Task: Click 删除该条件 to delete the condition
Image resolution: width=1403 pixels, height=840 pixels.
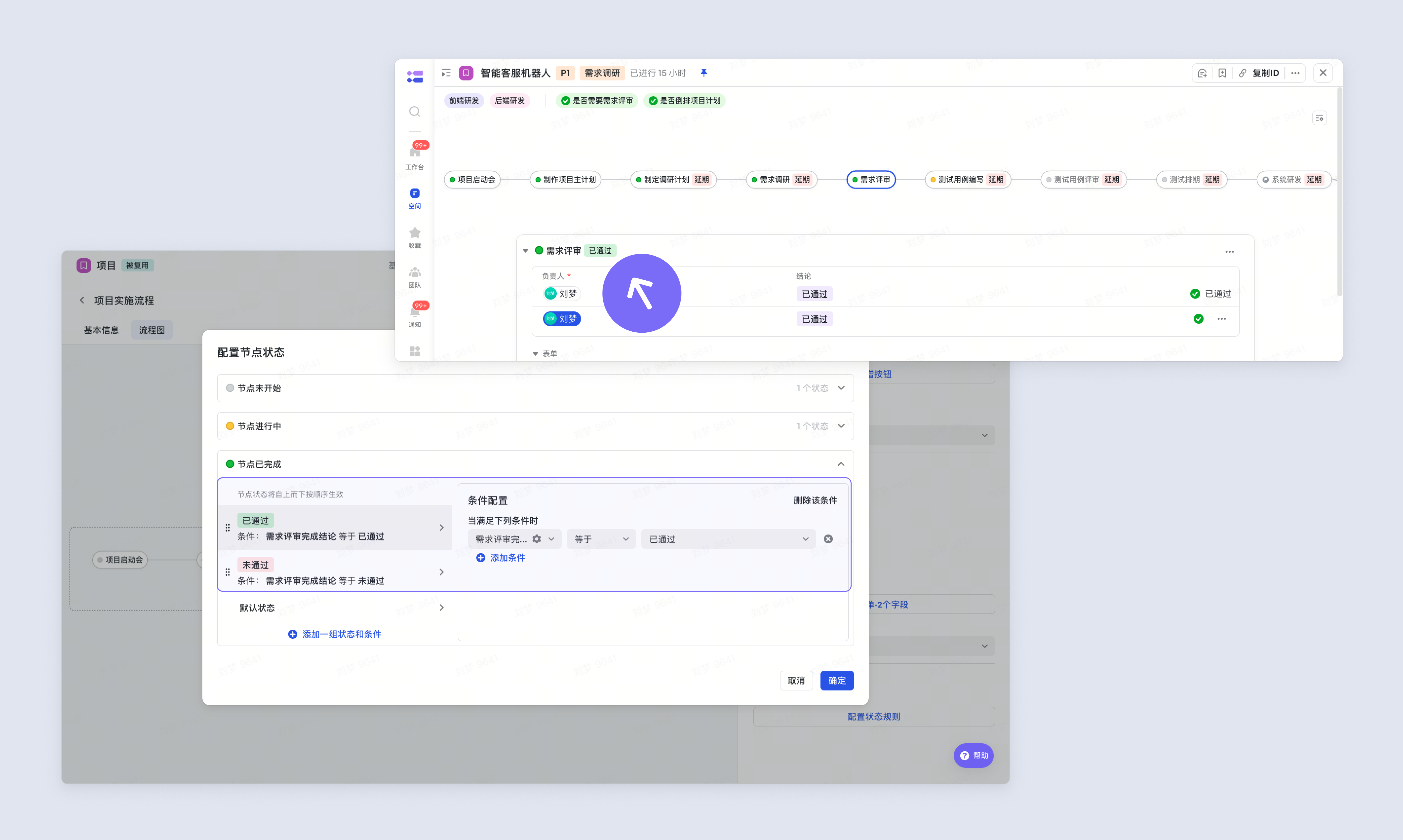Action: (815, 500)
